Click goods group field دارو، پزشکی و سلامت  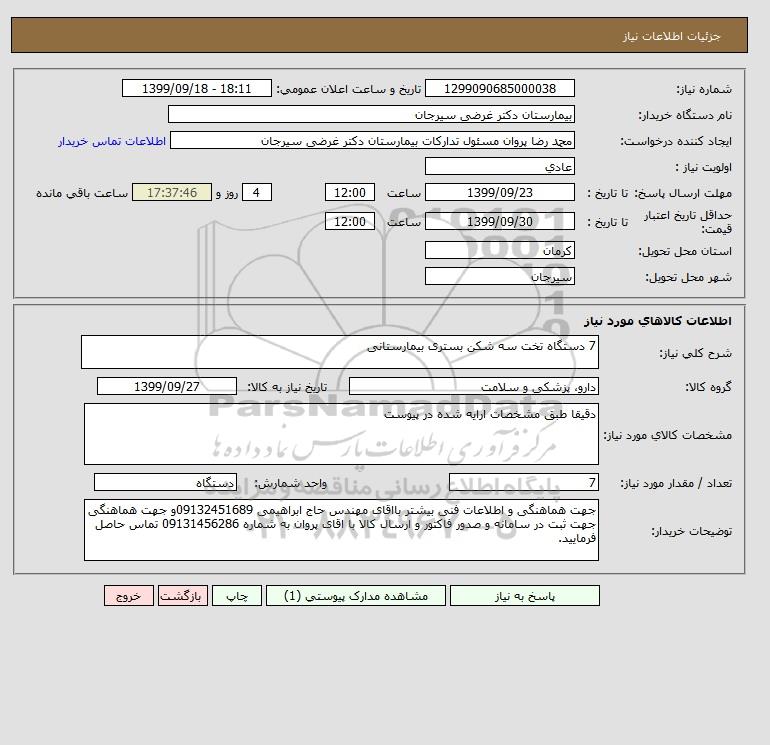(x=474, y=386)
